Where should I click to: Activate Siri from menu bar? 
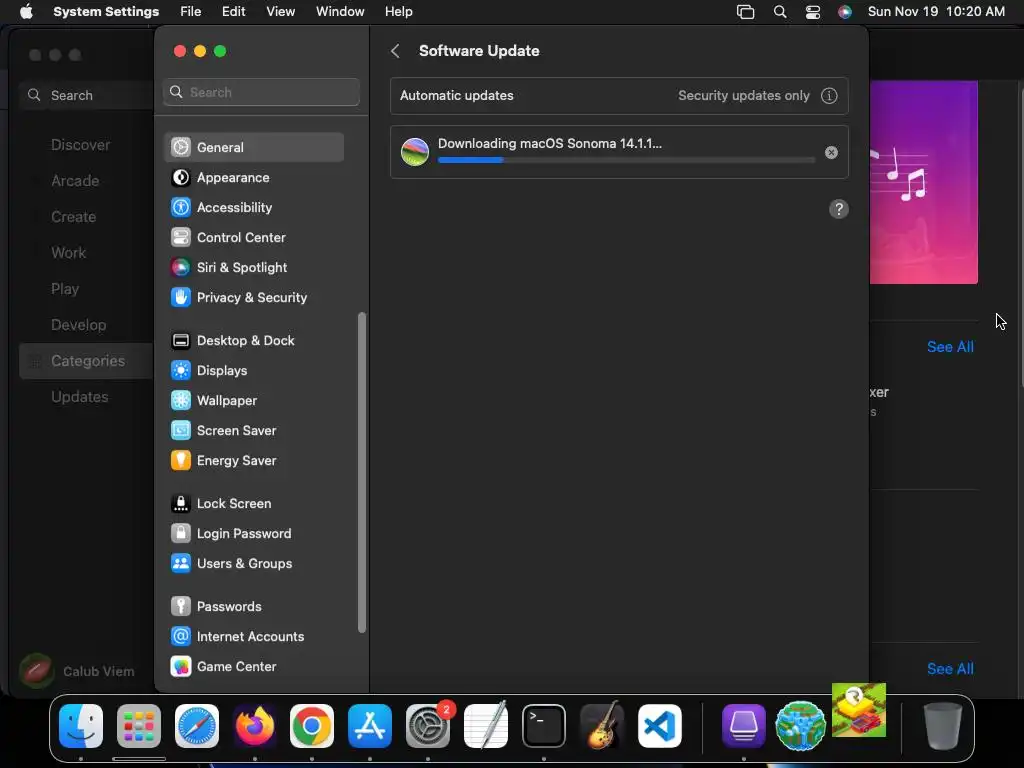tap(844, 12)
